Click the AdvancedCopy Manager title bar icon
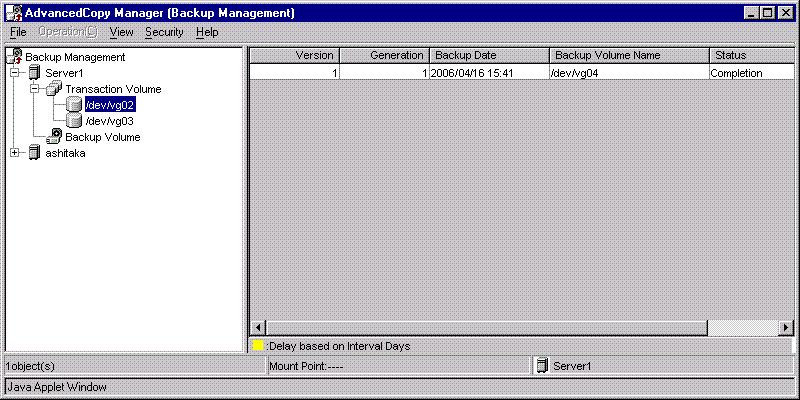Screen dimensions: 800x400 coord(14,13)
